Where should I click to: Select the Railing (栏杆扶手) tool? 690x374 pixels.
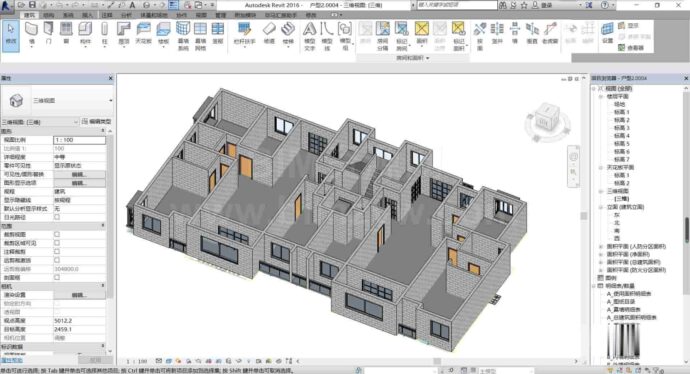[244, 34]
